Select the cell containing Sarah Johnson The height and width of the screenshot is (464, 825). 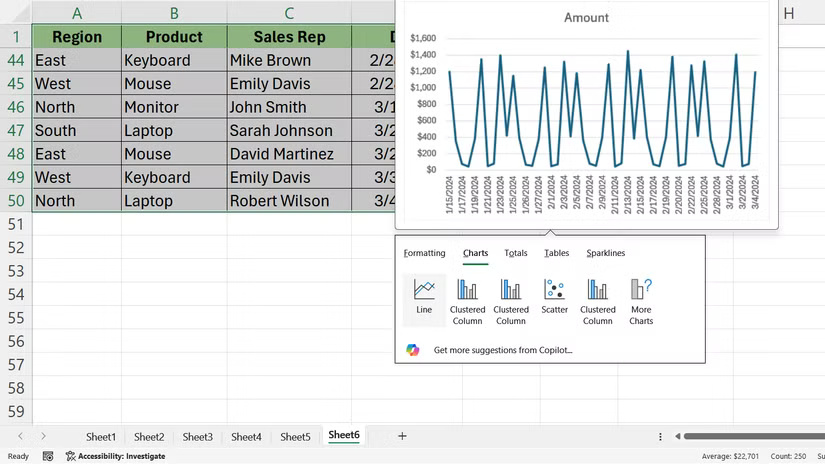[x=280, y=131]
